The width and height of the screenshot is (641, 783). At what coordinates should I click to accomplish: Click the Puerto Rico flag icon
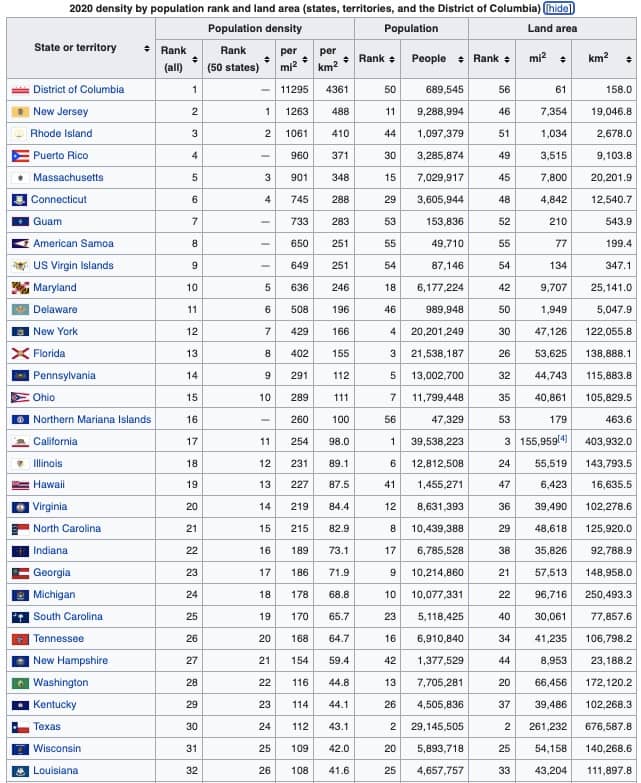(20, 156)
